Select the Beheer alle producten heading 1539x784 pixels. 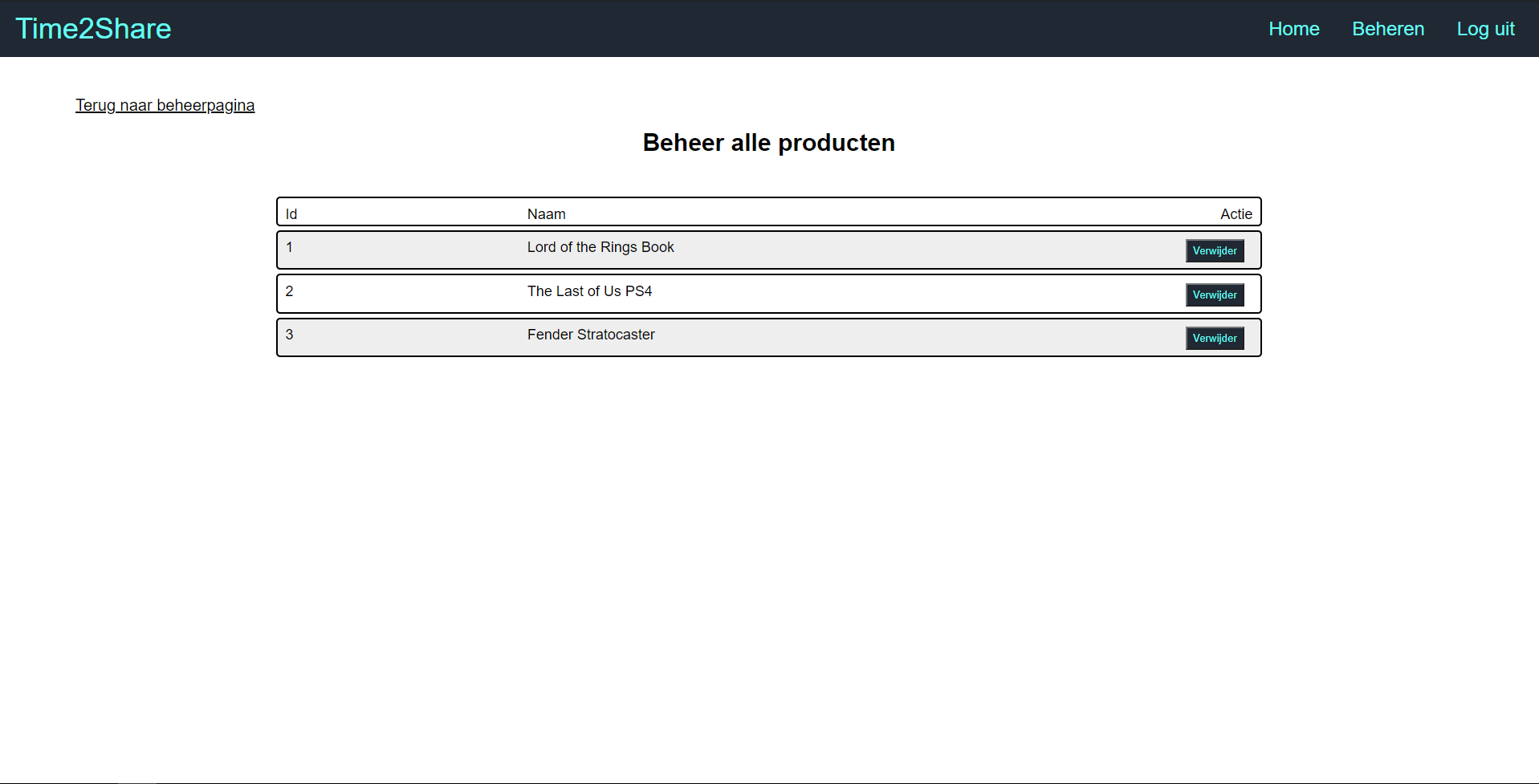pos(769,142)
